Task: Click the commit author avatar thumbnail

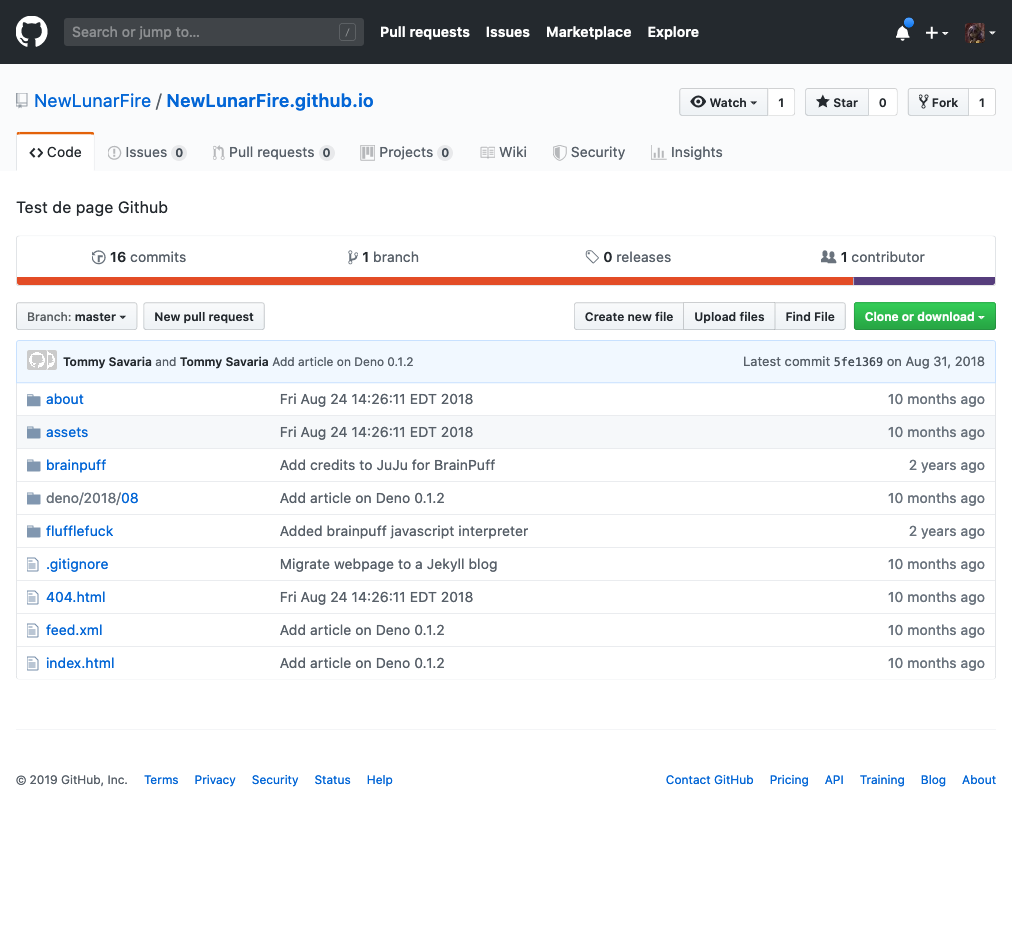Action: click(x=42, y=361)
